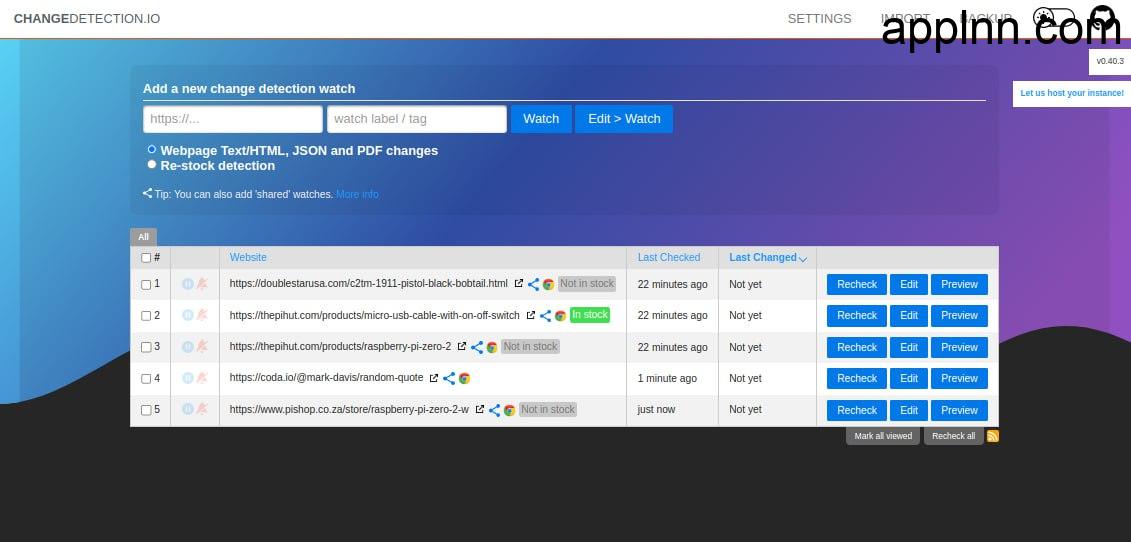
Task: Sort table by Website column
Action: (248, 257)
